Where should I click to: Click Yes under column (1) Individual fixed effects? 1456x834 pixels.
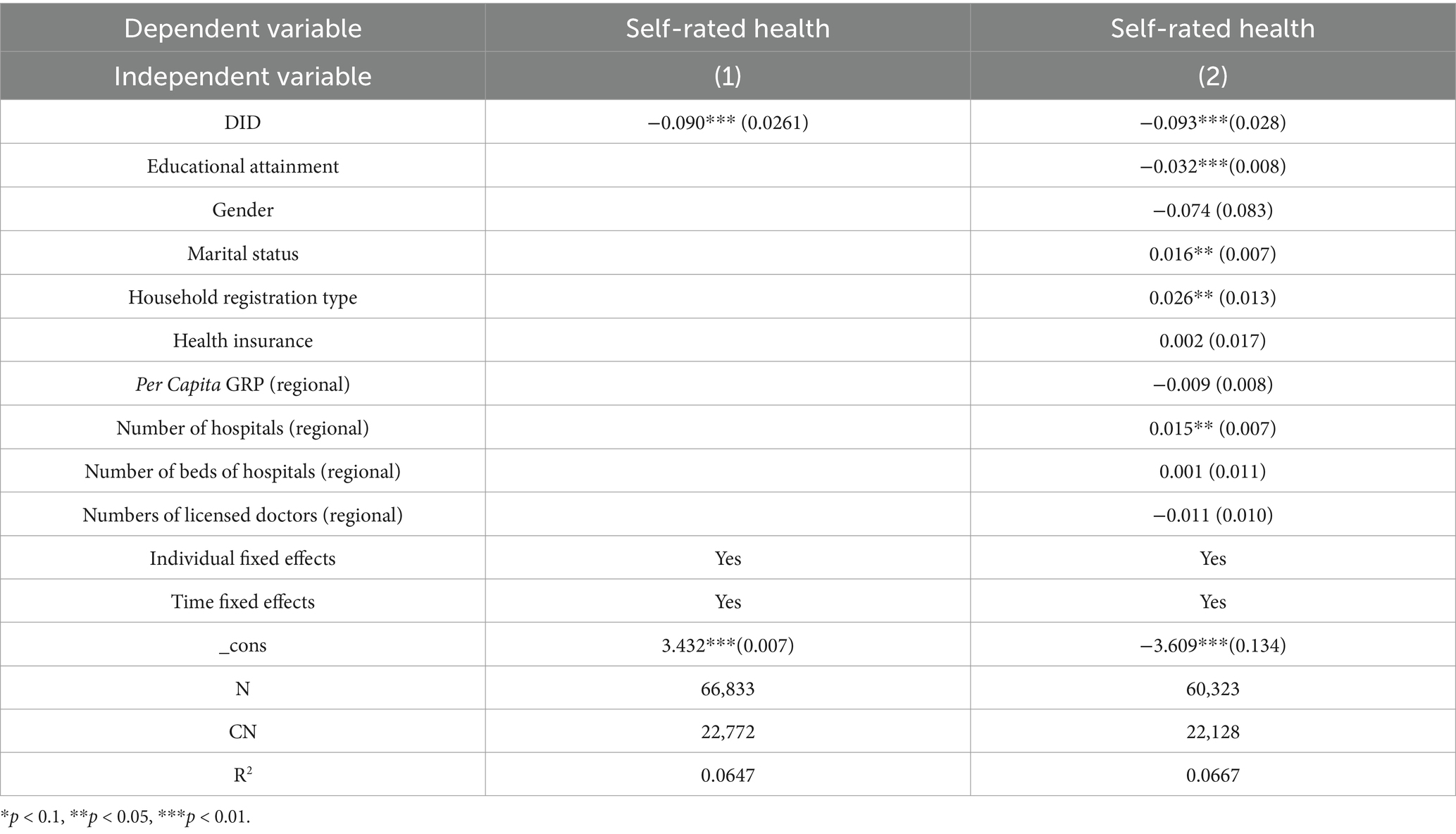[x=728, y=559]
